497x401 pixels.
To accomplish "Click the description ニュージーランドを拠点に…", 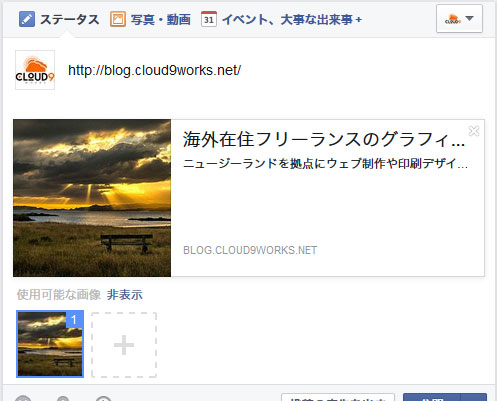I will (x=325, y=163).
